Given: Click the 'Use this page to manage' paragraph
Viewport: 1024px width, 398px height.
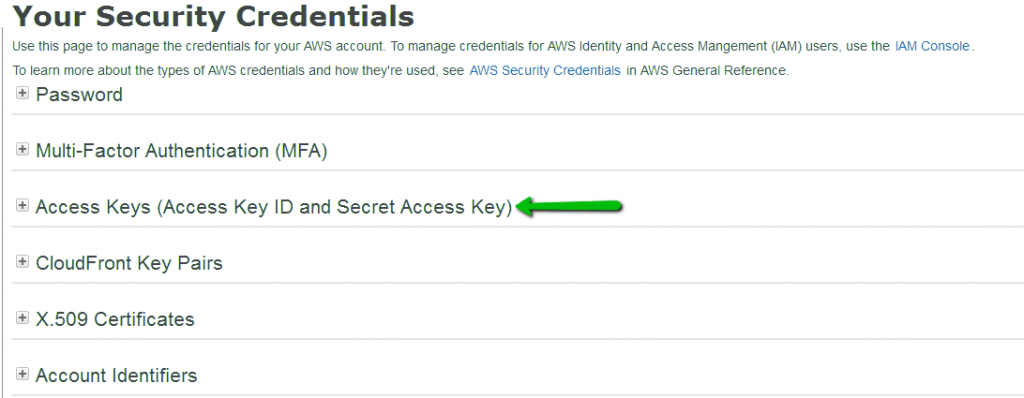Looking at the screenshot, I should tap(494, 46).
